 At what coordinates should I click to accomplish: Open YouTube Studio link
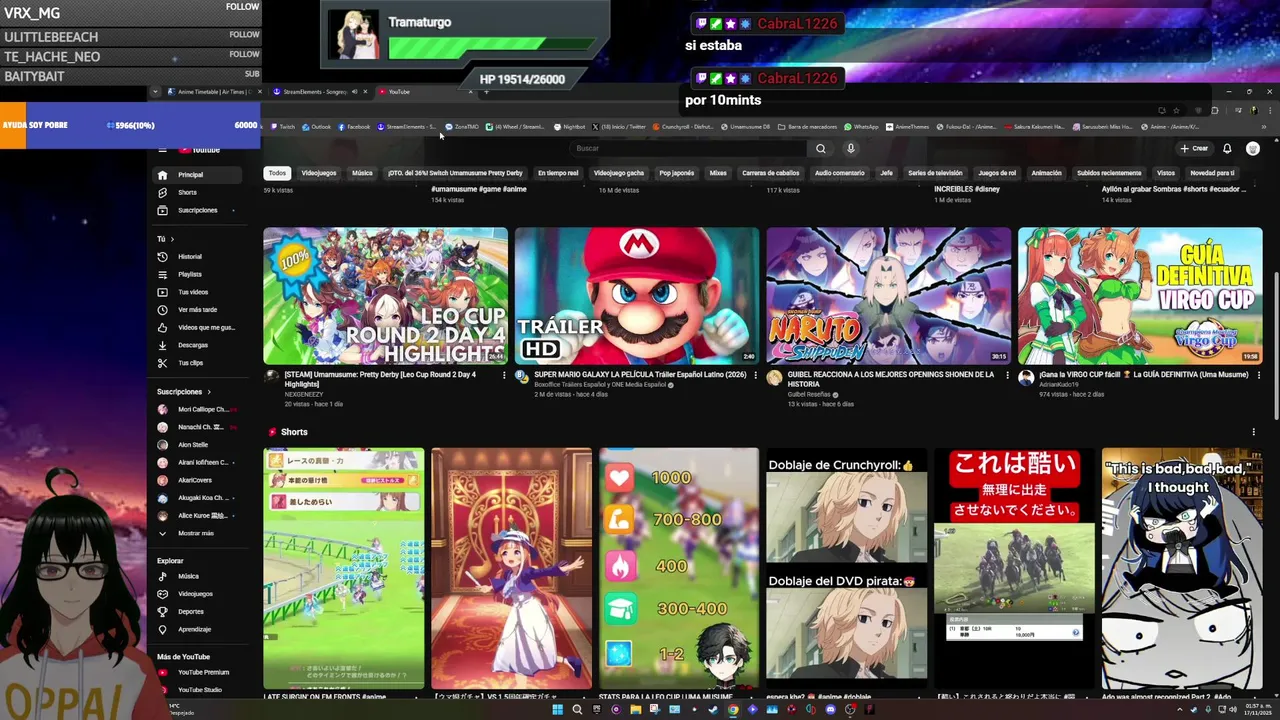click(198, 690)
